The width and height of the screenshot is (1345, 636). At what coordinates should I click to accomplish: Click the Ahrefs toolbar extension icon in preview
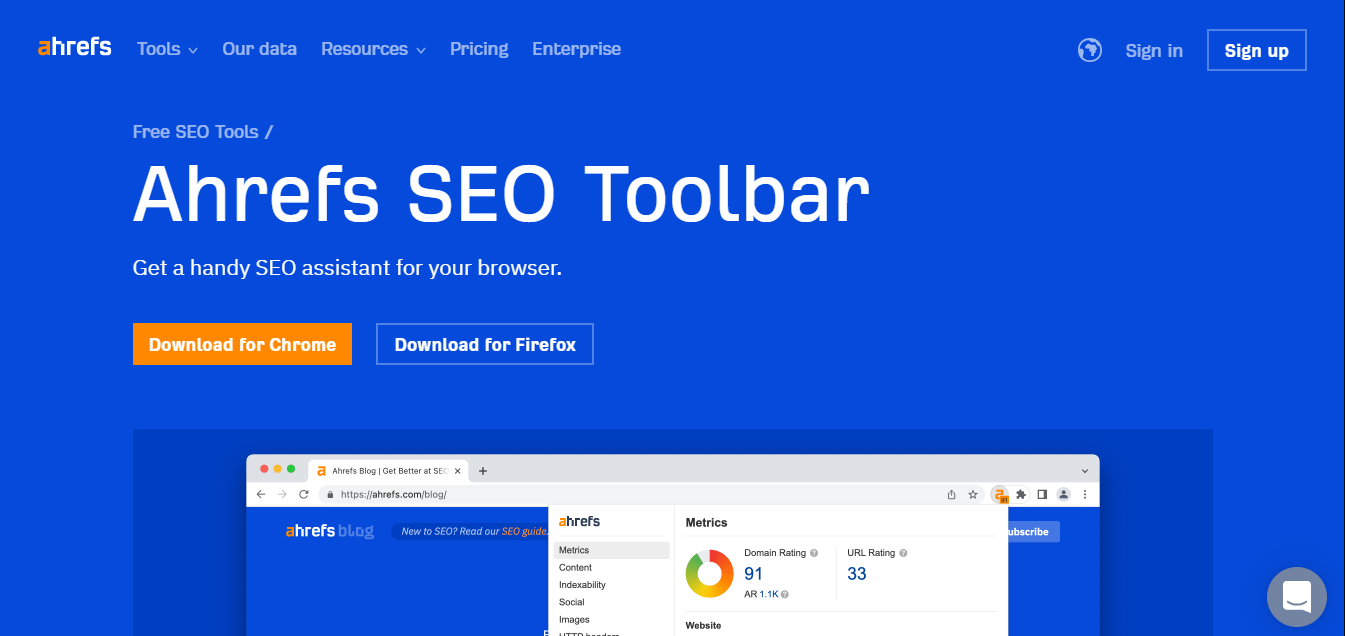point(1000,494)
